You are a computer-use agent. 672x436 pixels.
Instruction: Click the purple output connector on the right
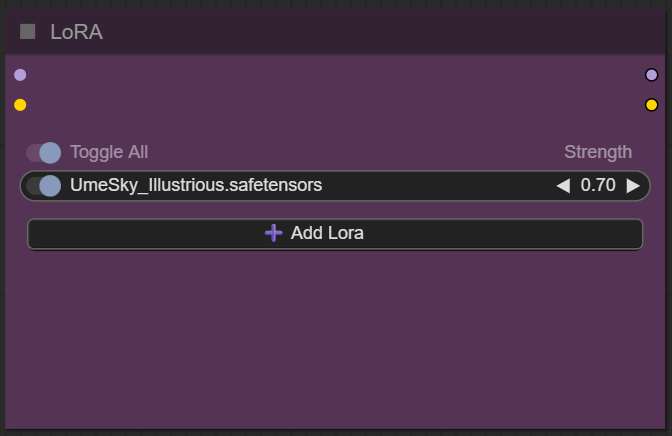tap(652, 75)
